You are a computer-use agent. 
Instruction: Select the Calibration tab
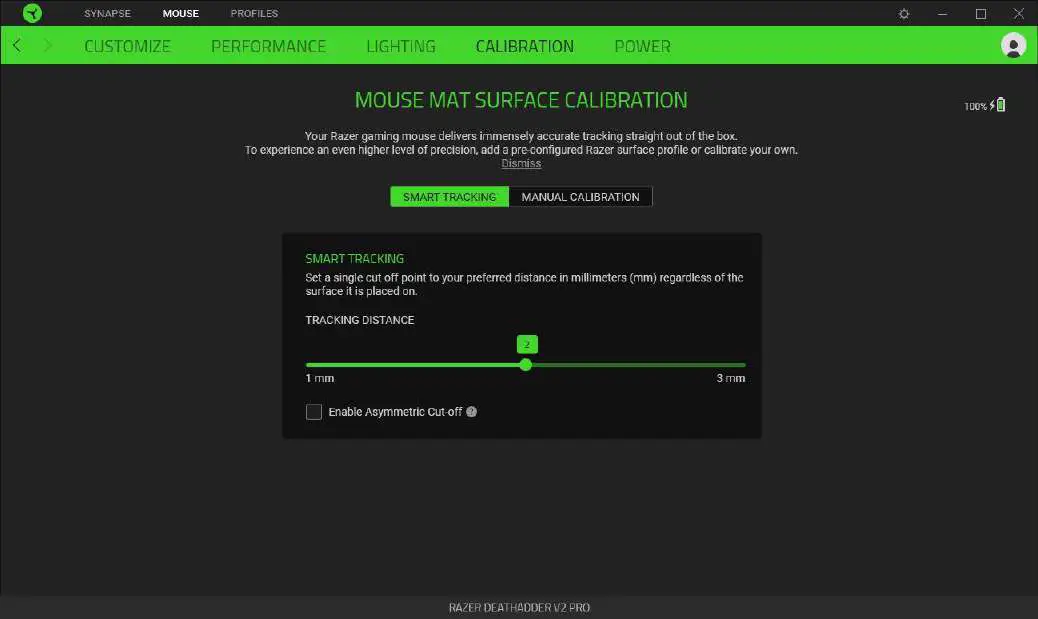coord(524,46)
